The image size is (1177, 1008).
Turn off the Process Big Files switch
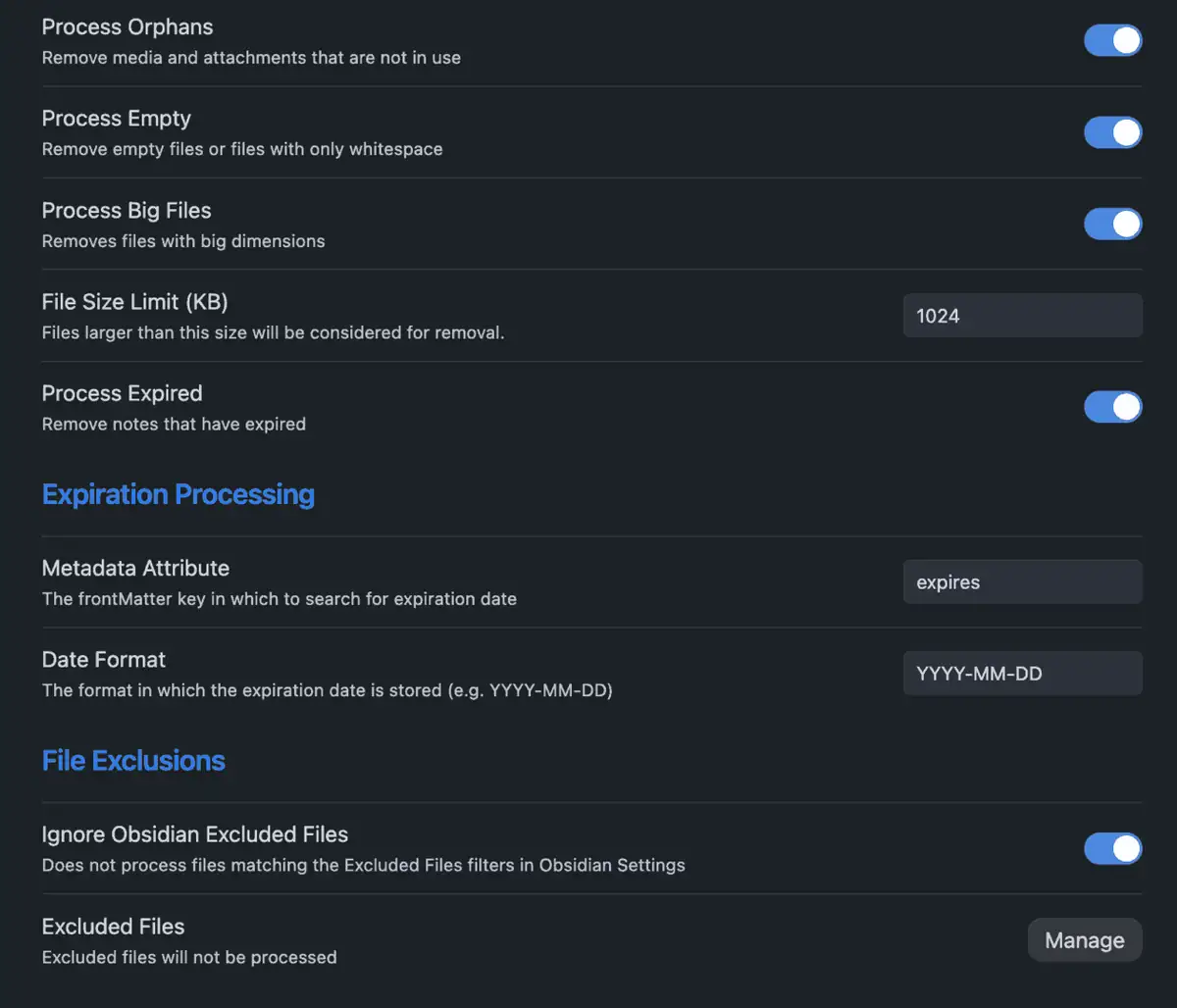1112,224
